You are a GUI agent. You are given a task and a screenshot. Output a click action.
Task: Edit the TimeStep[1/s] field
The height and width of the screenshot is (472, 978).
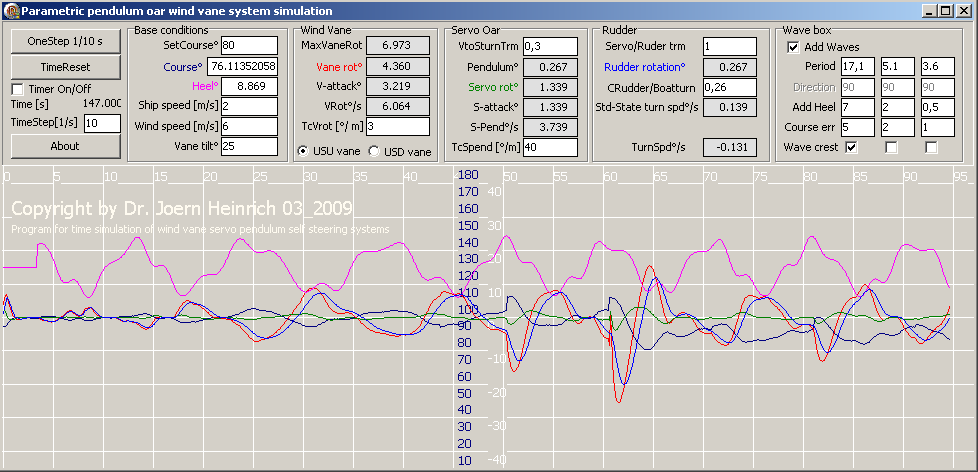[x=102, y=123]
